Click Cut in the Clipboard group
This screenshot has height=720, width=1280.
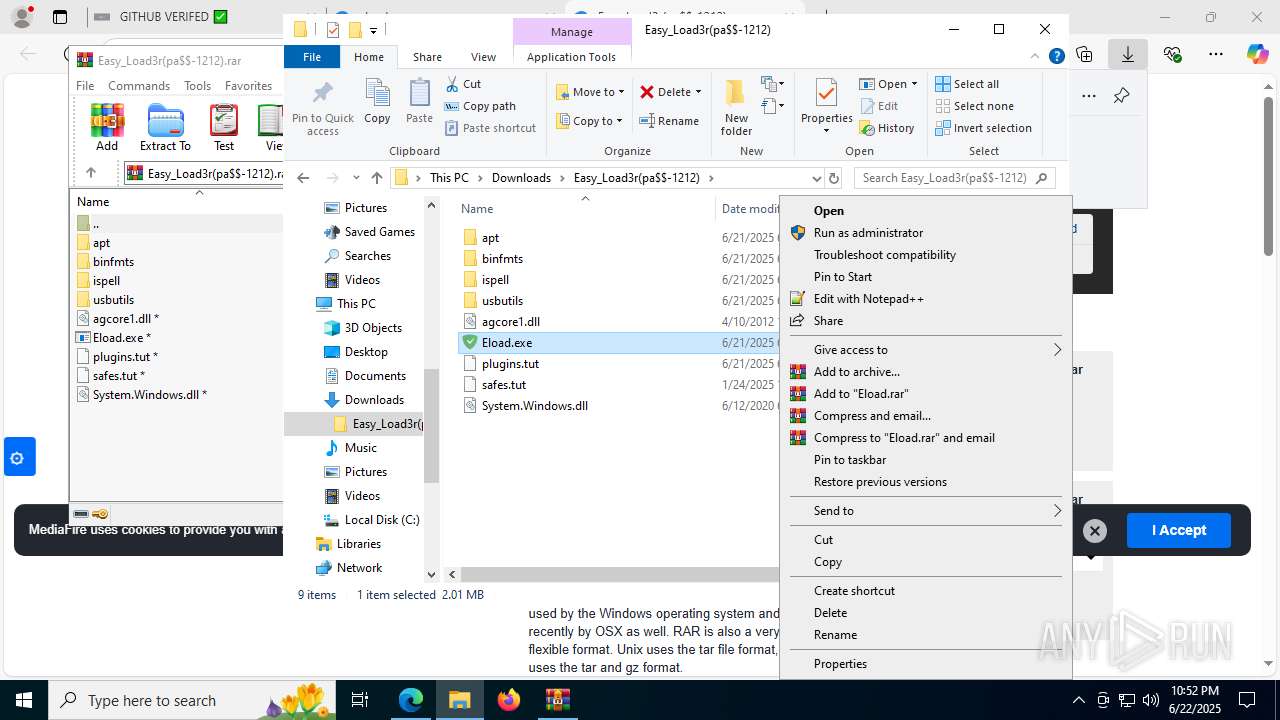[463, 84]
